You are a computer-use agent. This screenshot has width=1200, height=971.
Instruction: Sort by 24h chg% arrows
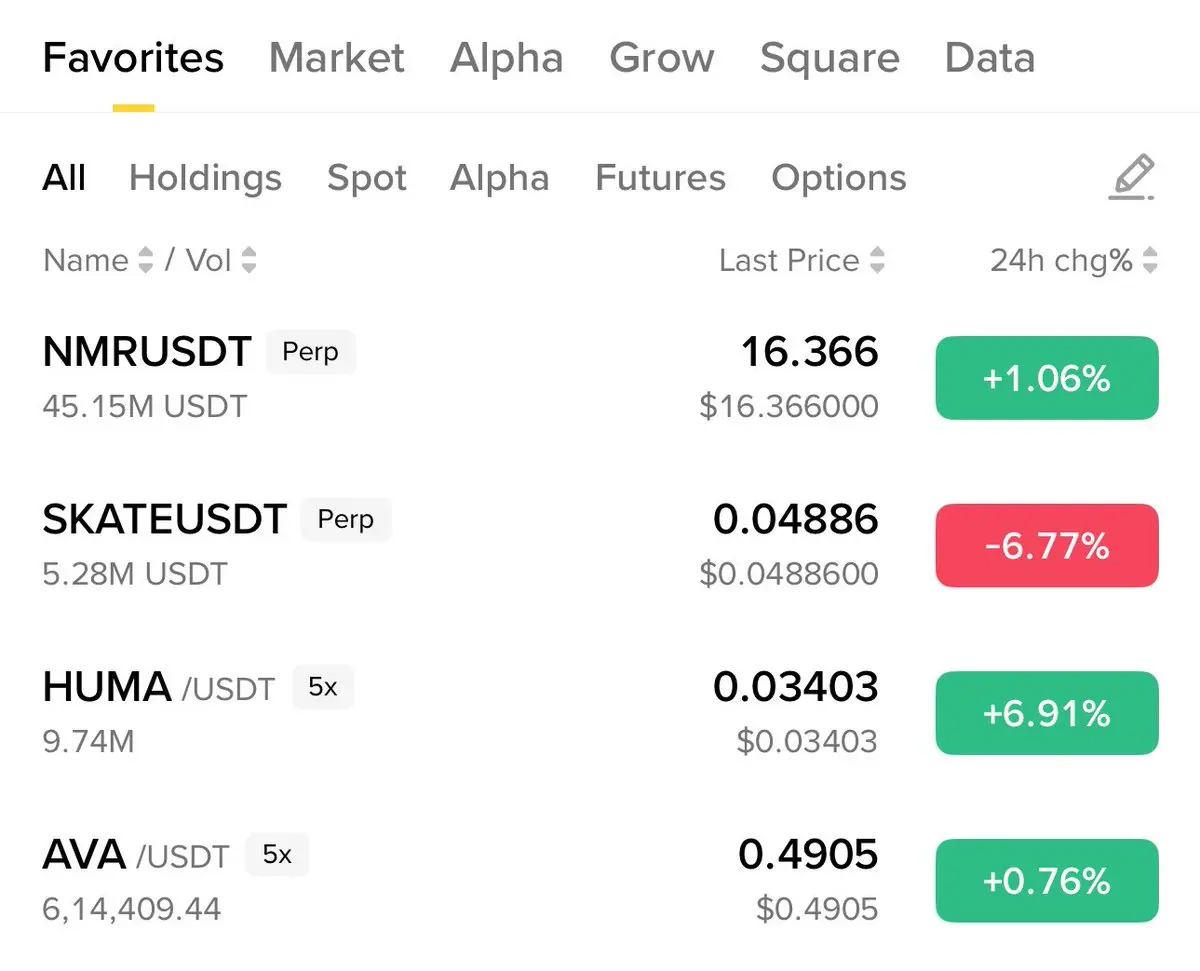click(1150, 261)
